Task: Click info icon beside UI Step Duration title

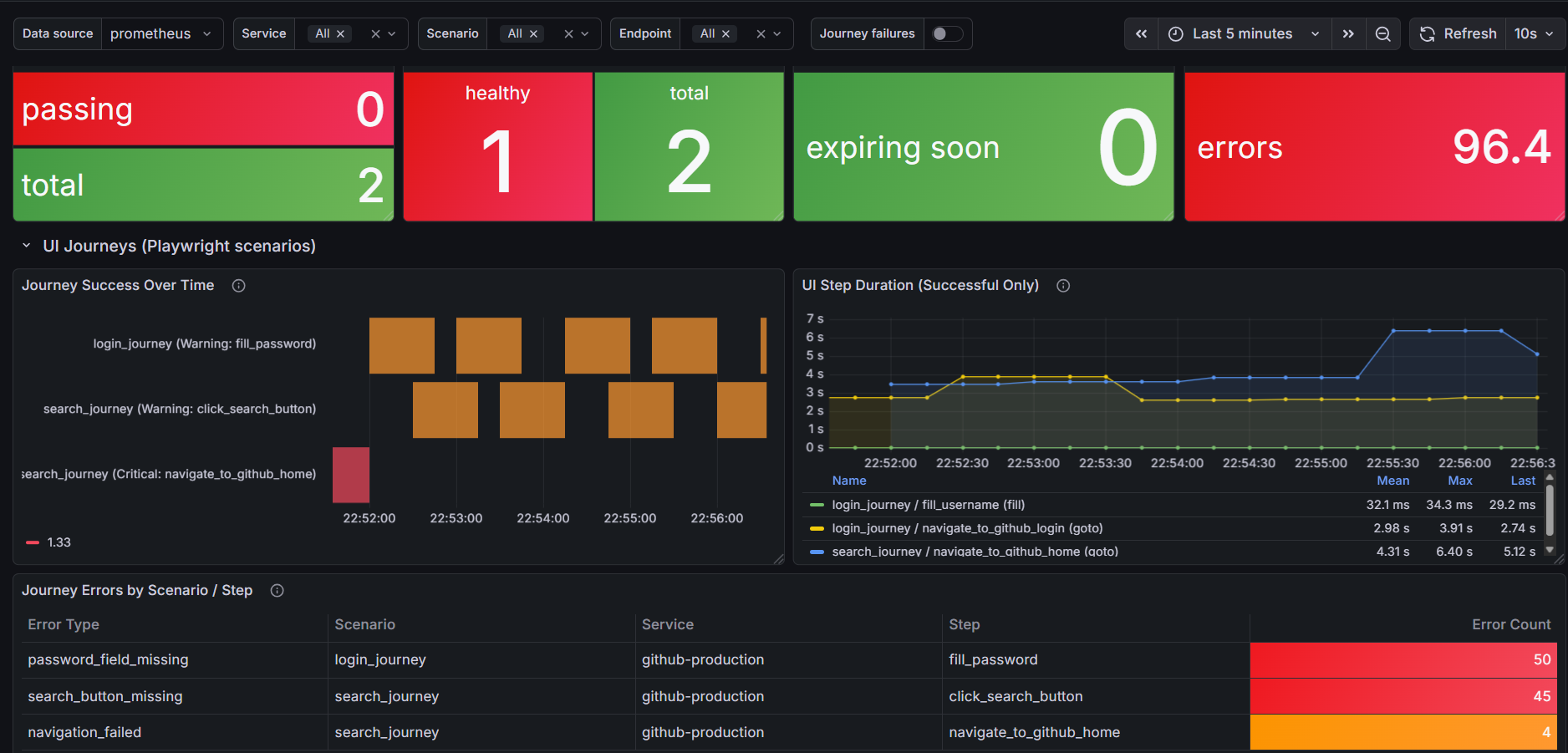Action: point(1063,286)
